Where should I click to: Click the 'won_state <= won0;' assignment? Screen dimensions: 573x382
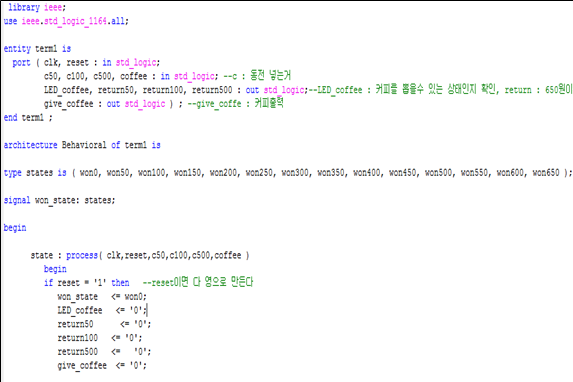pyautogui.click(x=102, y=296)
